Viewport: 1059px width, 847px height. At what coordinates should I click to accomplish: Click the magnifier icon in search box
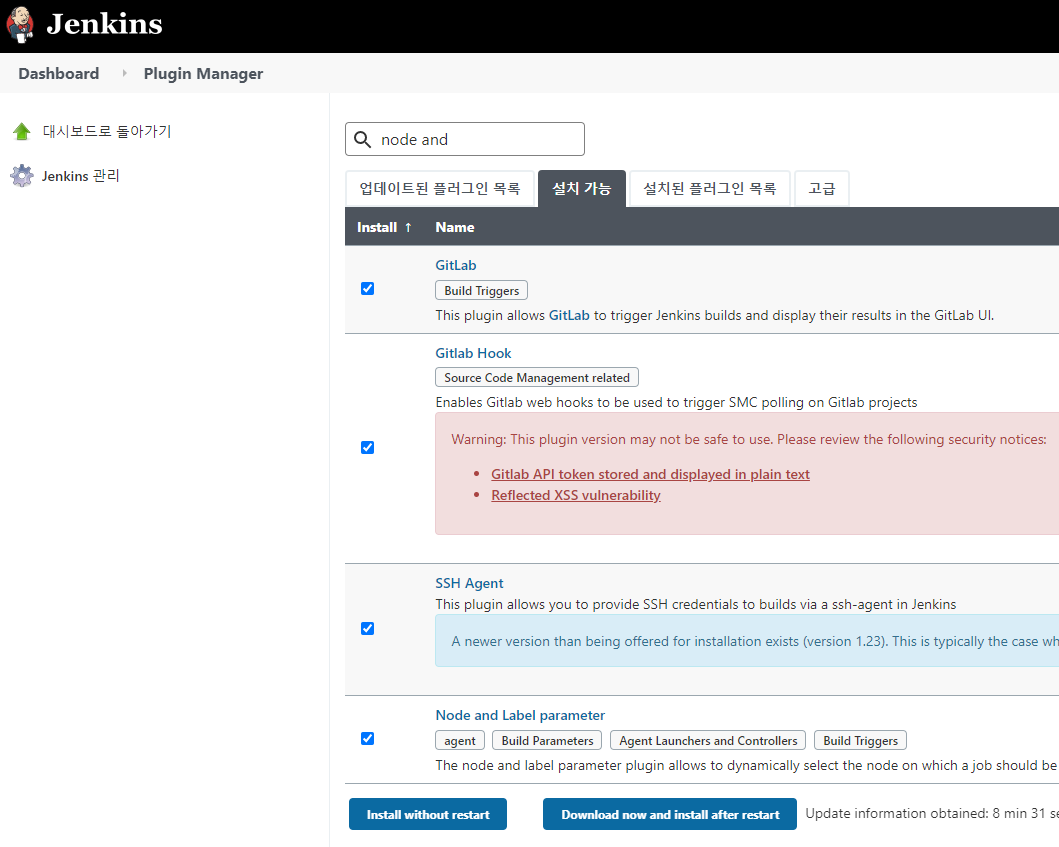(x=363, y=140)
